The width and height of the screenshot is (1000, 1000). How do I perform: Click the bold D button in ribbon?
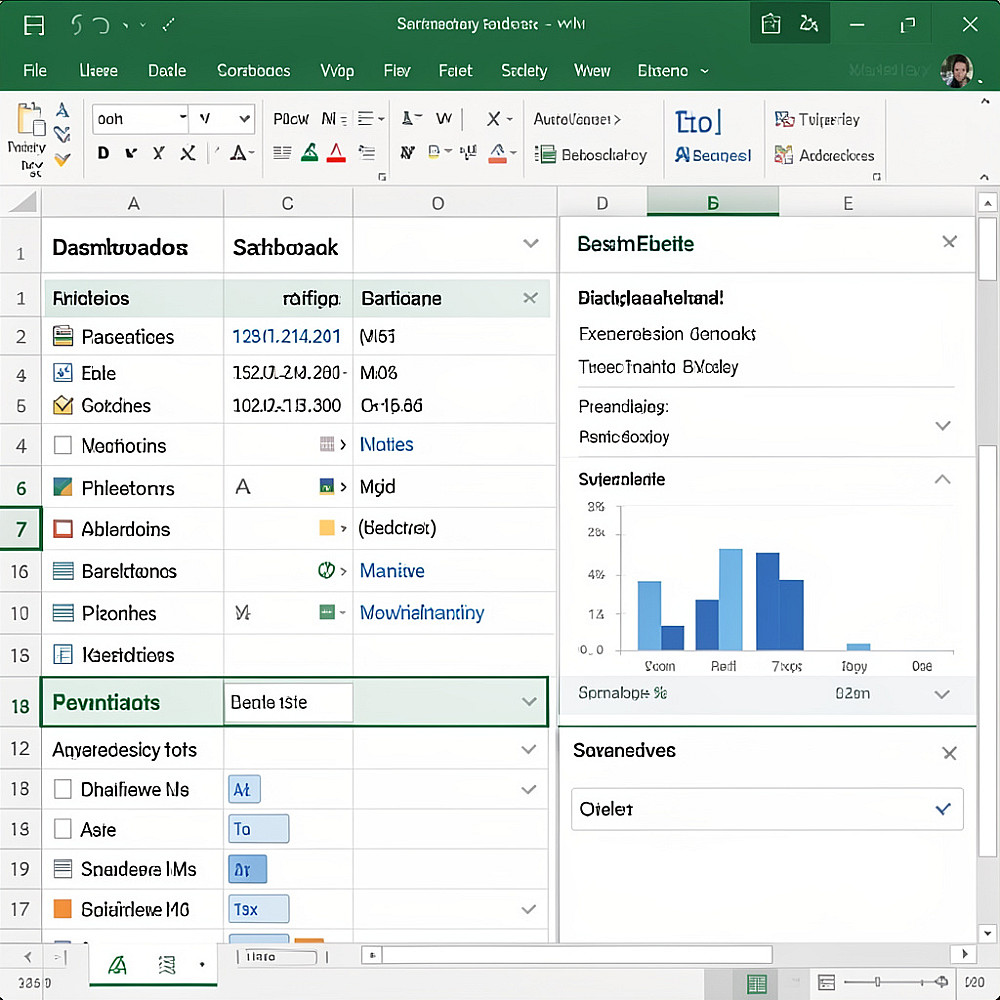[103, 153]
